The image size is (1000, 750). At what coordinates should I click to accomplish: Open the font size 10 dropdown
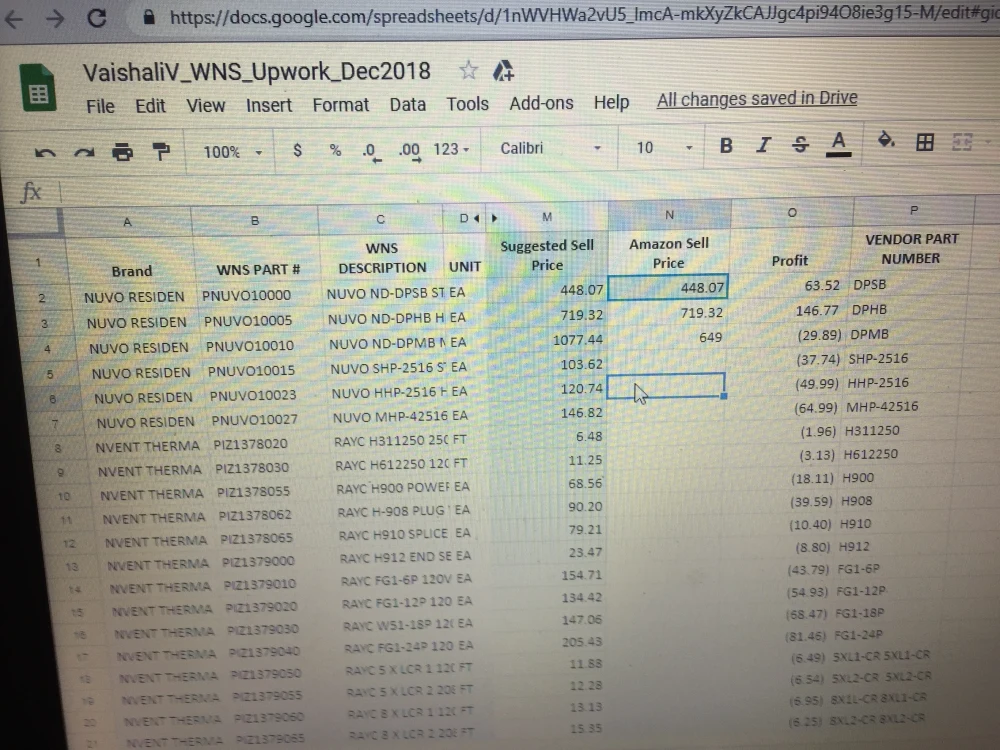tap(663, 148)
